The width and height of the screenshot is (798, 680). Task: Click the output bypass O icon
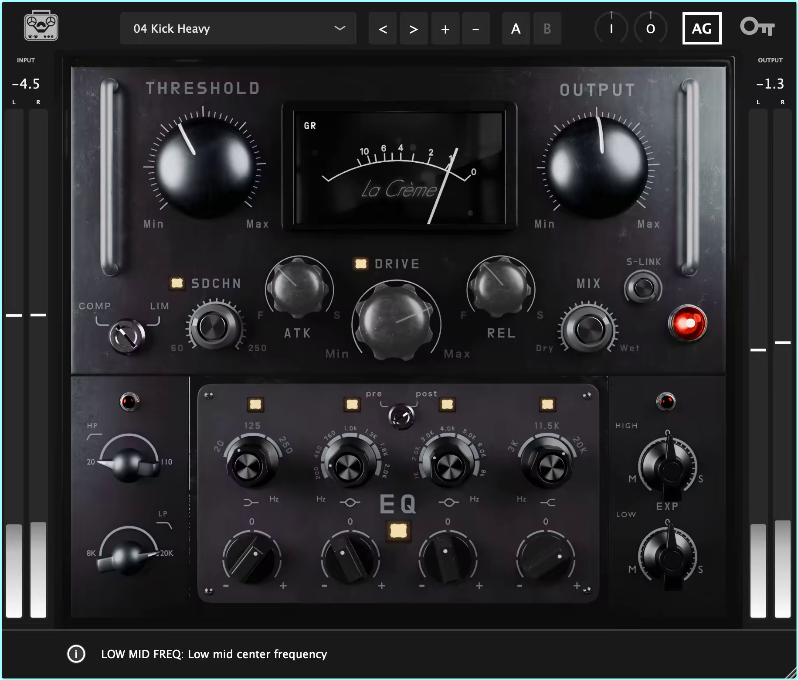click(x=650, y=28)
